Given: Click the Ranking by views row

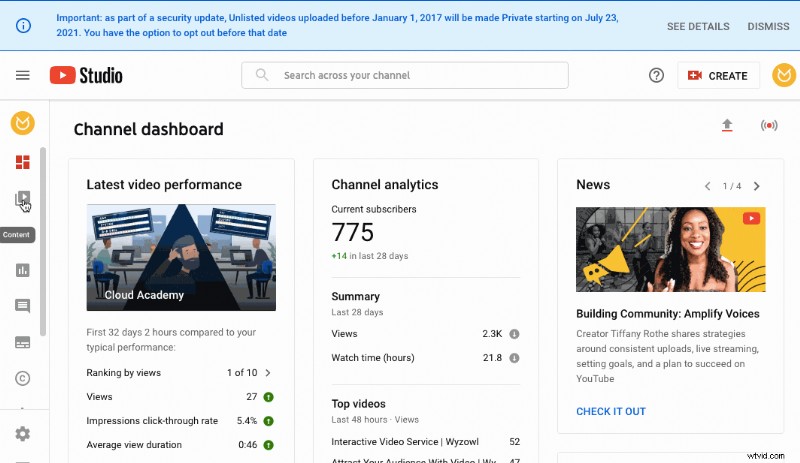Looking at the screenshot, I should [x=180, y=373].
